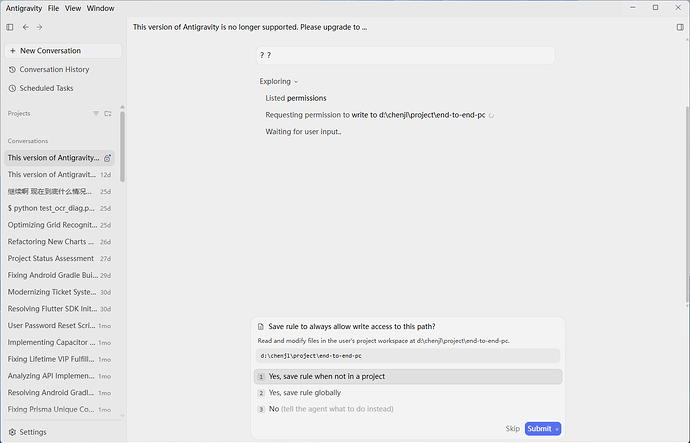Go forward with the right arrow

40,27
